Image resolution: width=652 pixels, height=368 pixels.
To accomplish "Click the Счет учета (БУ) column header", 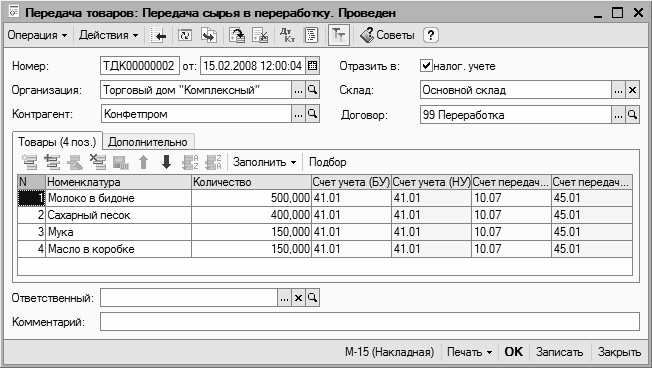I will click(351, 182).
